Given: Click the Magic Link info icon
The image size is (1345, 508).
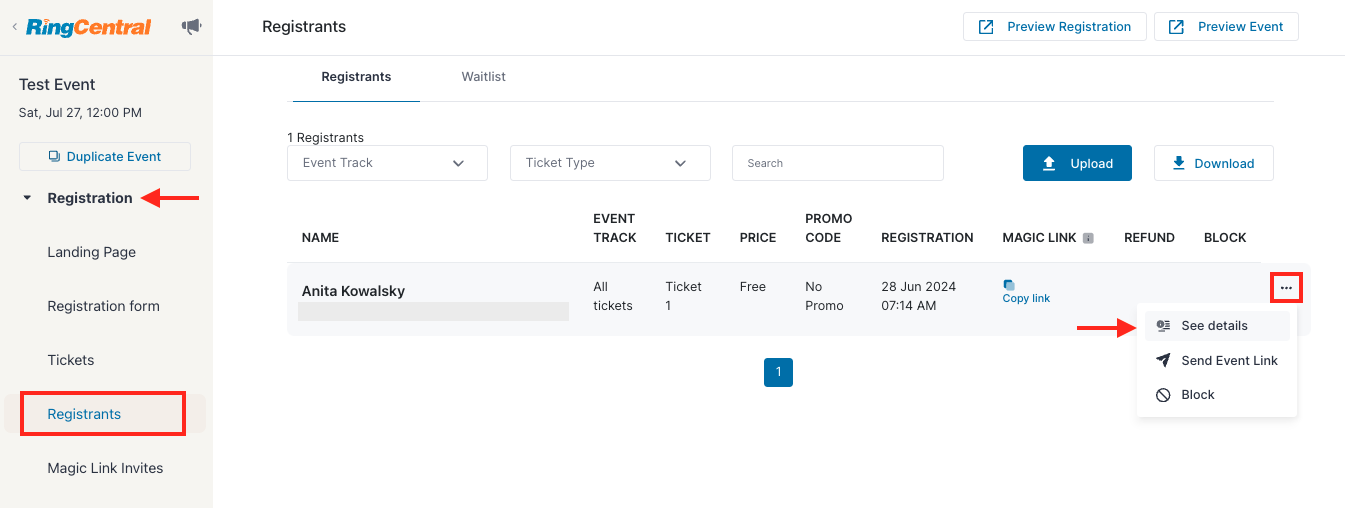Looking at the screenshot, I should click(x=1088, y=238).
